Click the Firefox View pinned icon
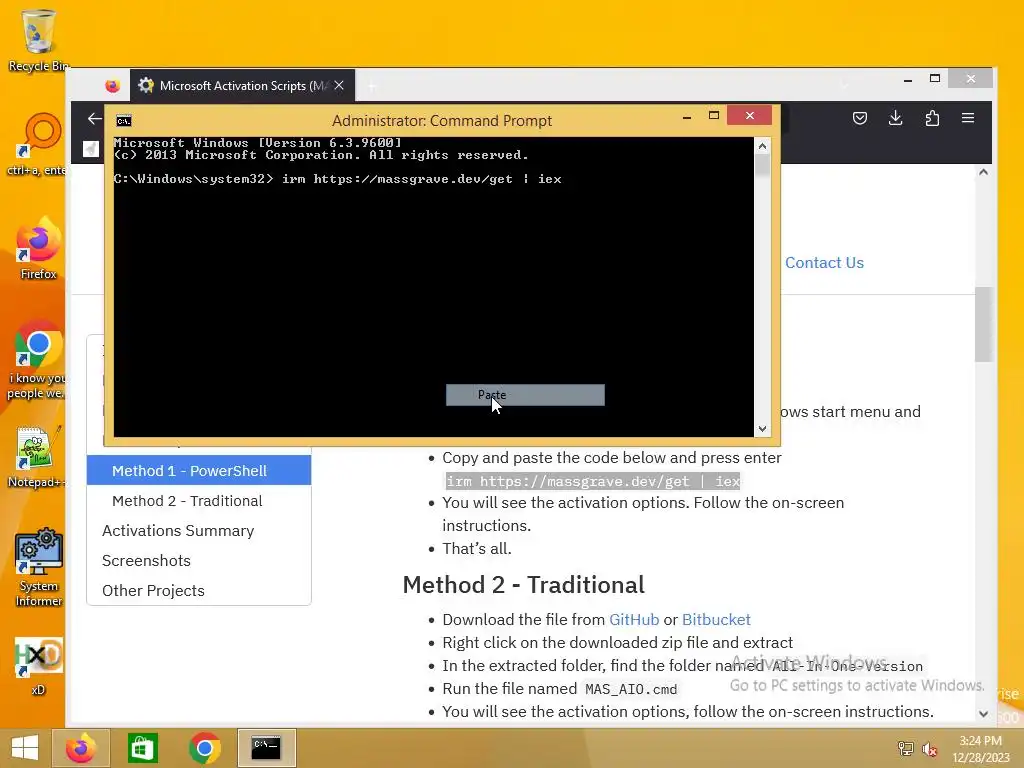The width and height of the screenshot is (1024, 768). click(x=112, y=86)
